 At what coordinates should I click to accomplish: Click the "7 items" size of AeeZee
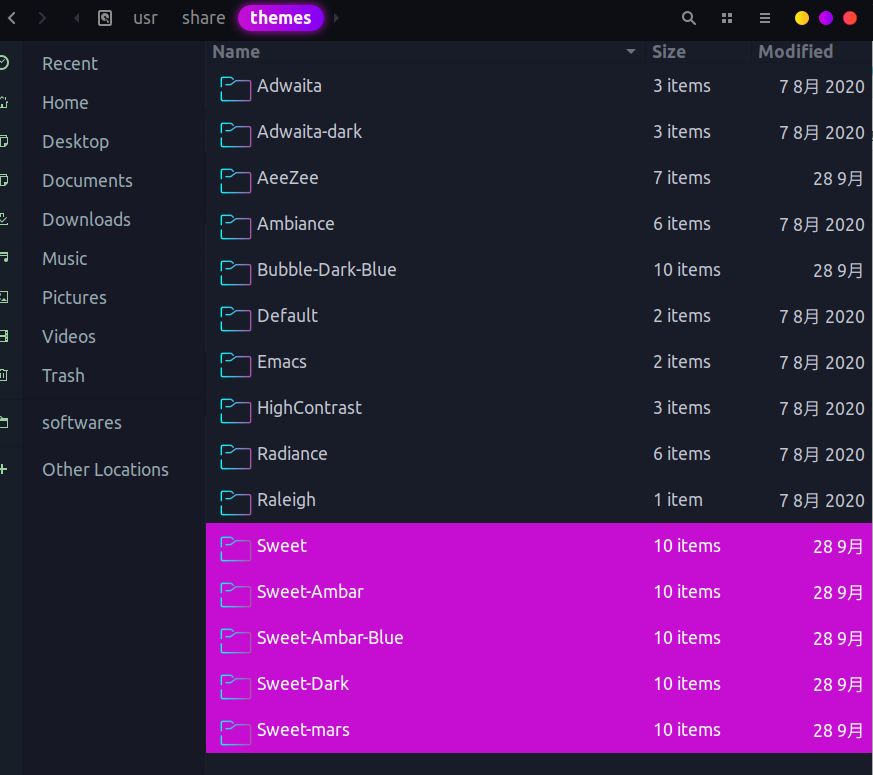coord(681,178)
